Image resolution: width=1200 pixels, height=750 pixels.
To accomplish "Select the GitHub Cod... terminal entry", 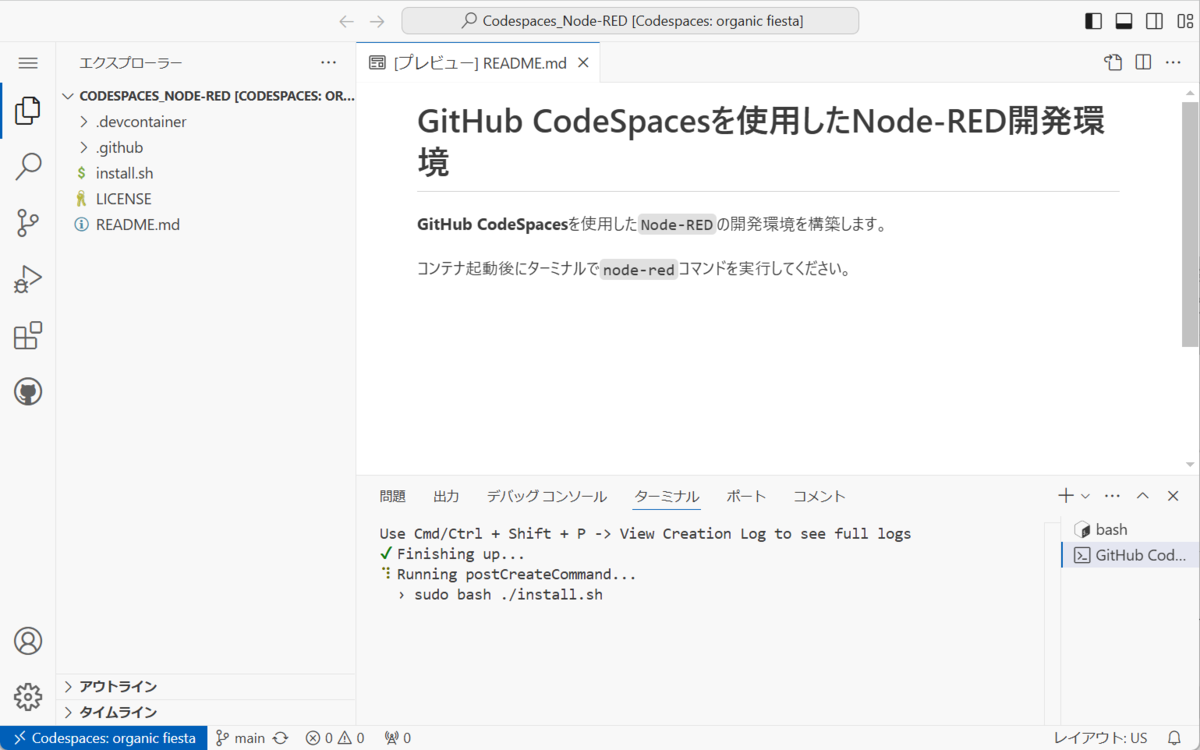I will pyautogui.click(x=1130, y=556).
